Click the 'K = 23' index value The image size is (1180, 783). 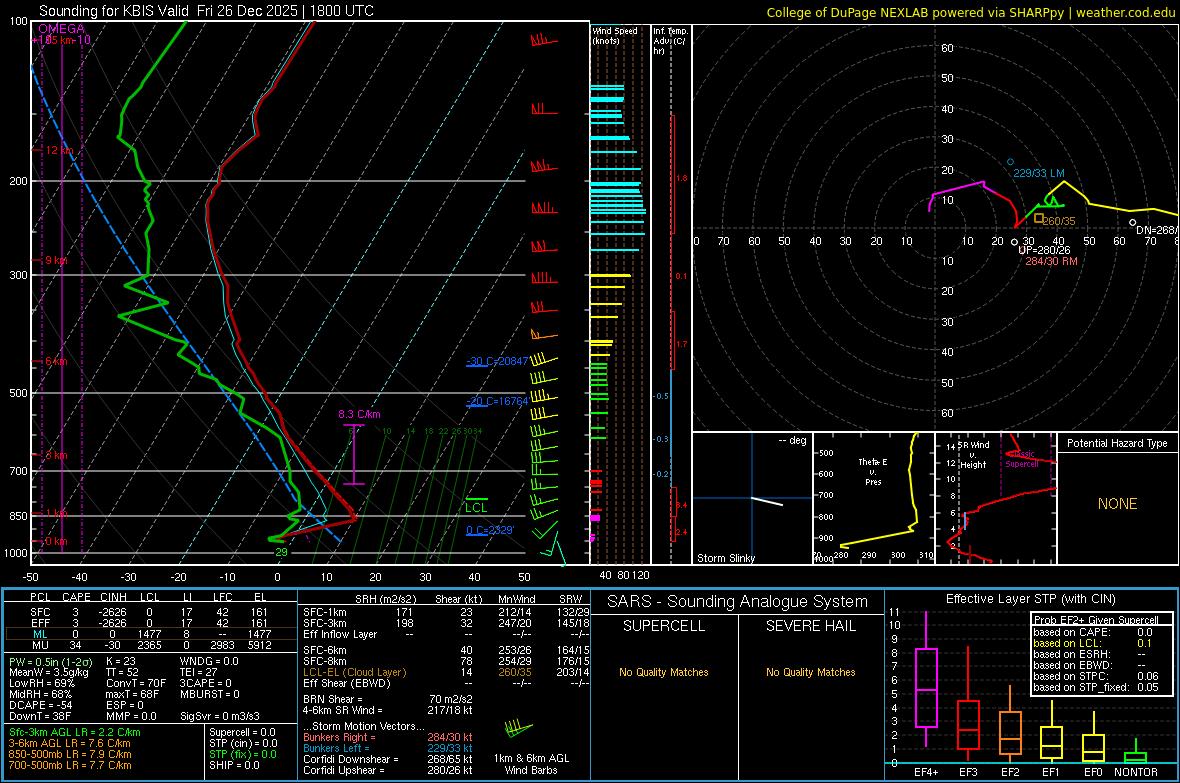click(x=121, y=661)
